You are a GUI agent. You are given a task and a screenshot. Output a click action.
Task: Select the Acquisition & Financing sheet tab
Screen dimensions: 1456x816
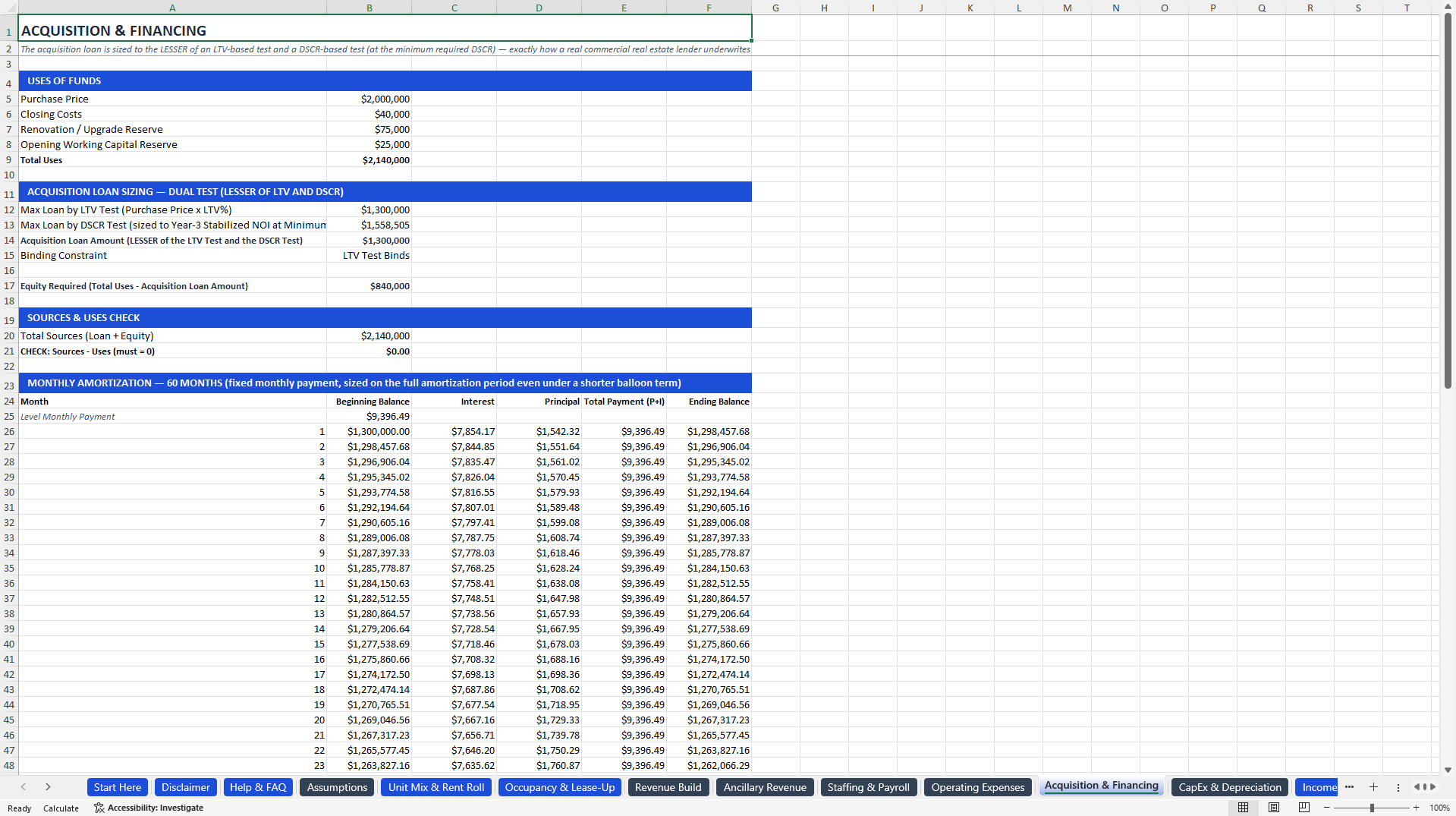point(1102,786)
